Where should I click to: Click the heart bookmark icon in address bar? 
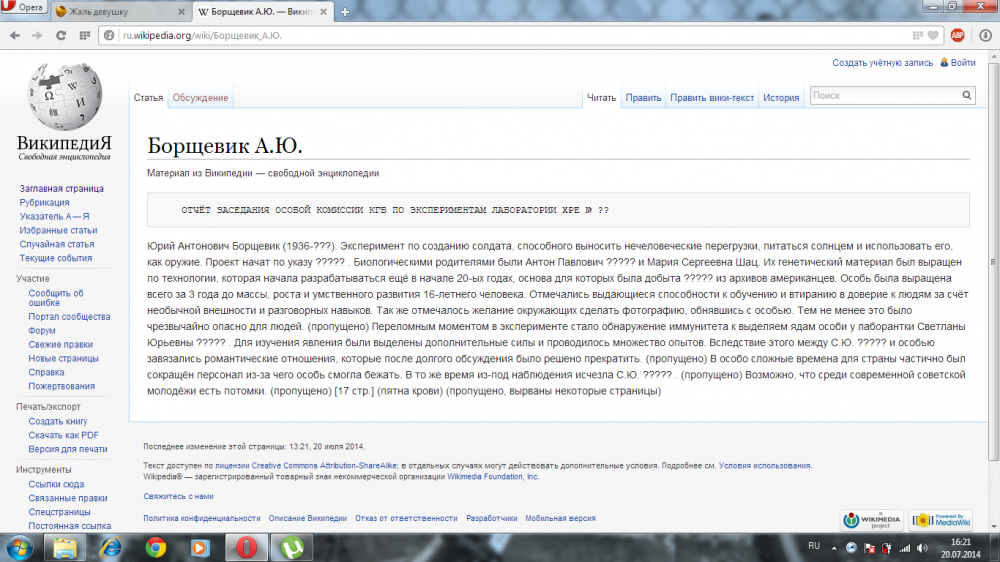click(932, 35)
